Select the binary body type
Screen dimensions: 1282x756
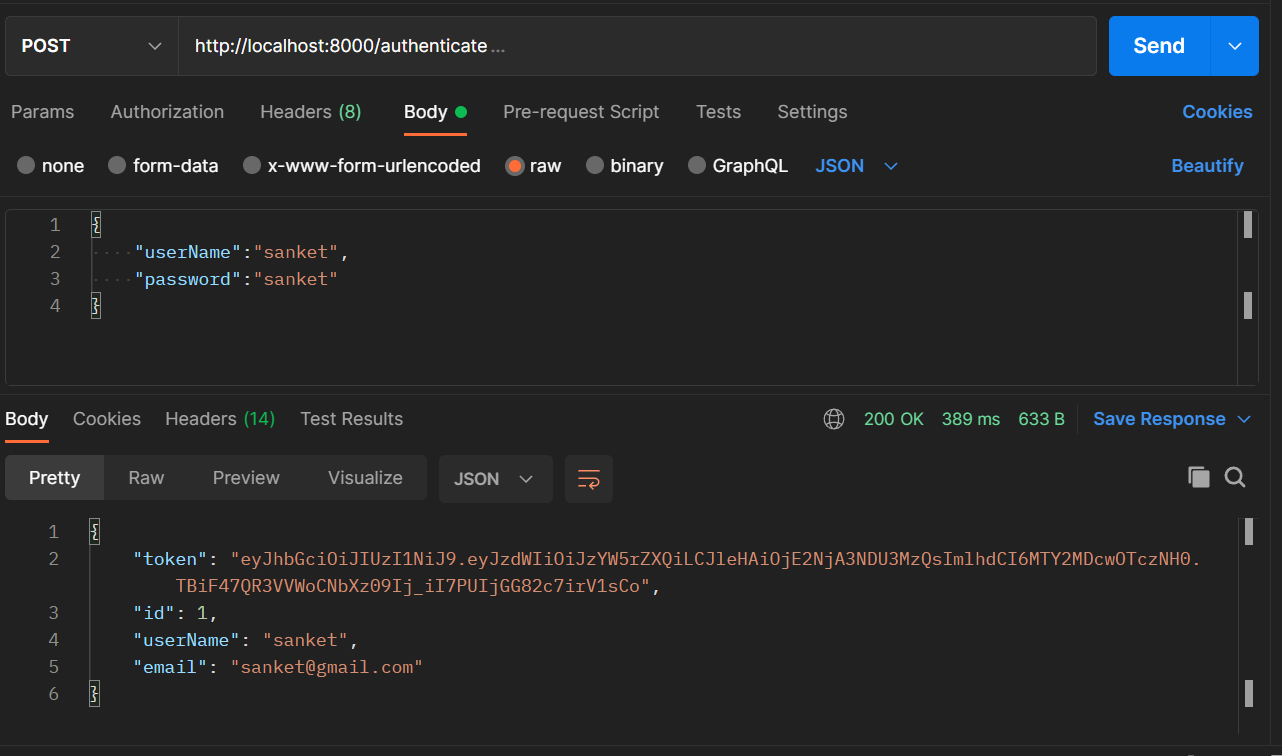(x=625, y=166)
